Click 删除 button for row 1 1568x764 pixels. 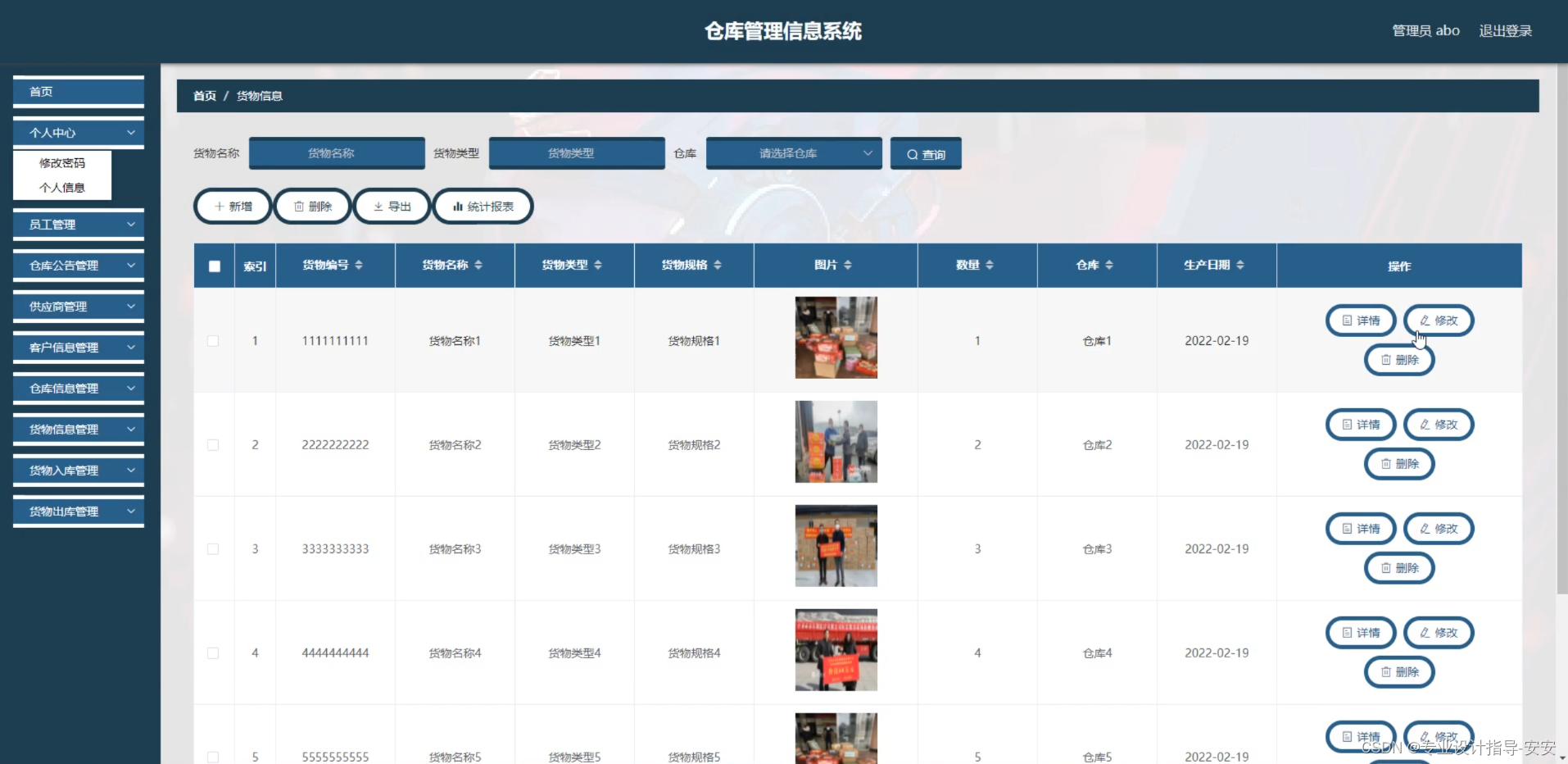1399,360
